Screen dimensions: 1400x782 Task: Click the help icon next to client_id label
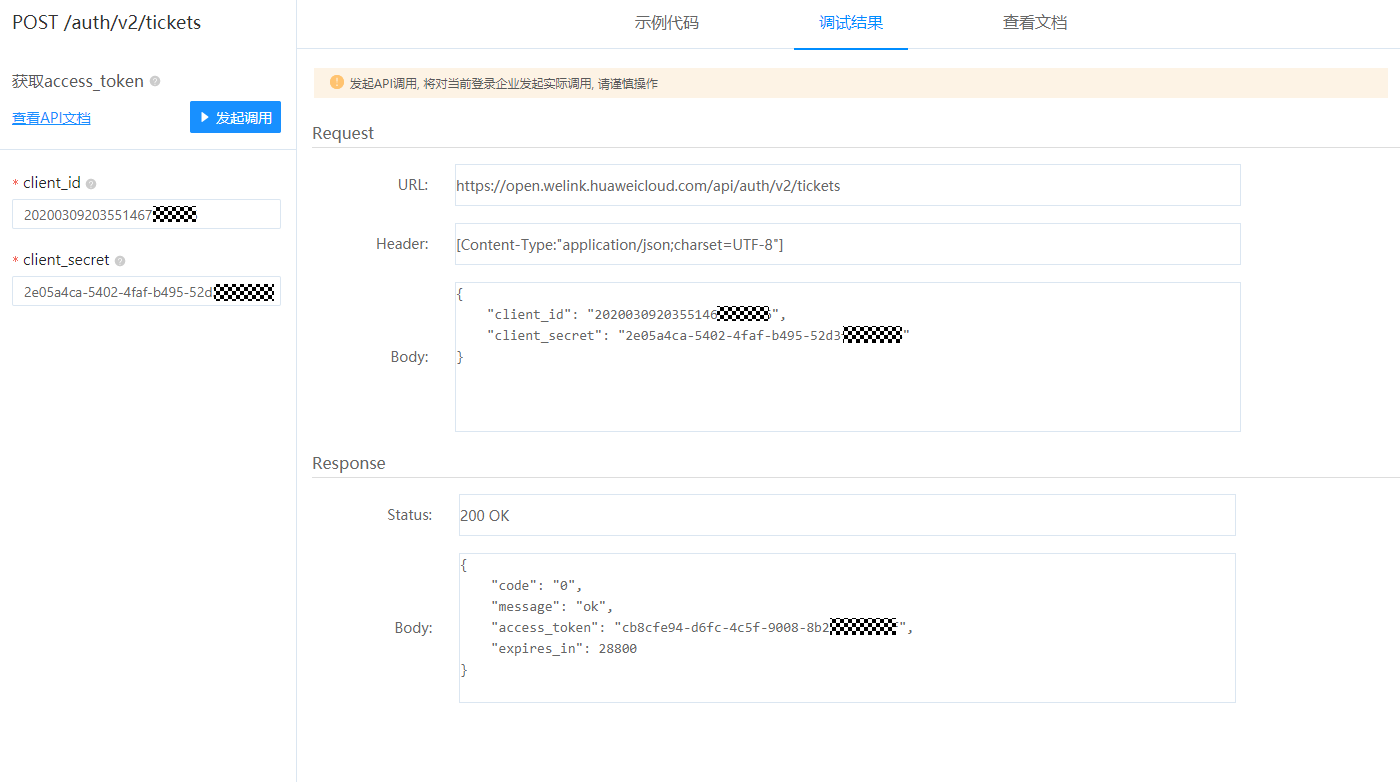click(91, 183)
